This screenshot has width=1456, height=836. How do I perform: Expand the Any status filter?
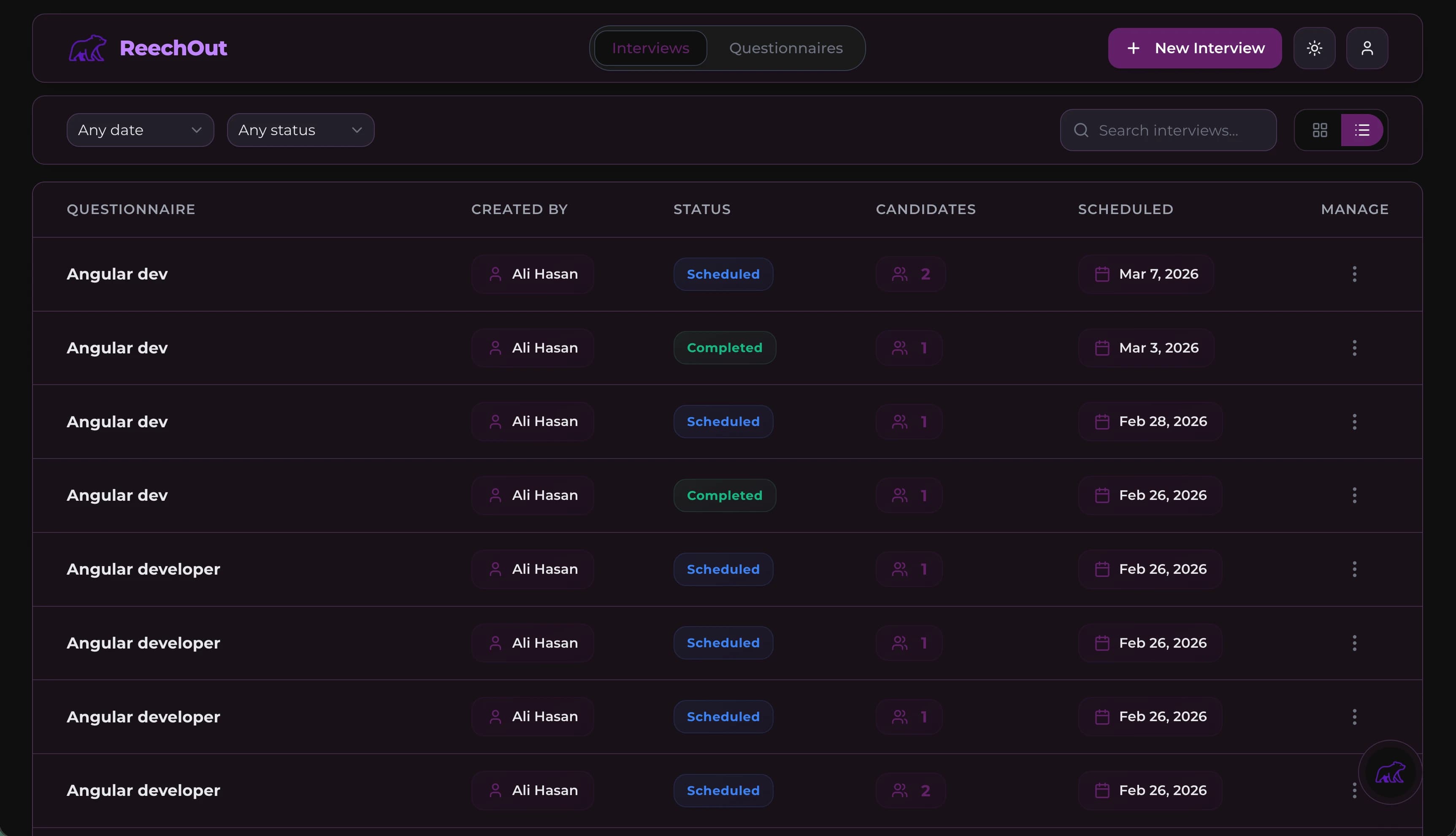[x=301, y=130]
